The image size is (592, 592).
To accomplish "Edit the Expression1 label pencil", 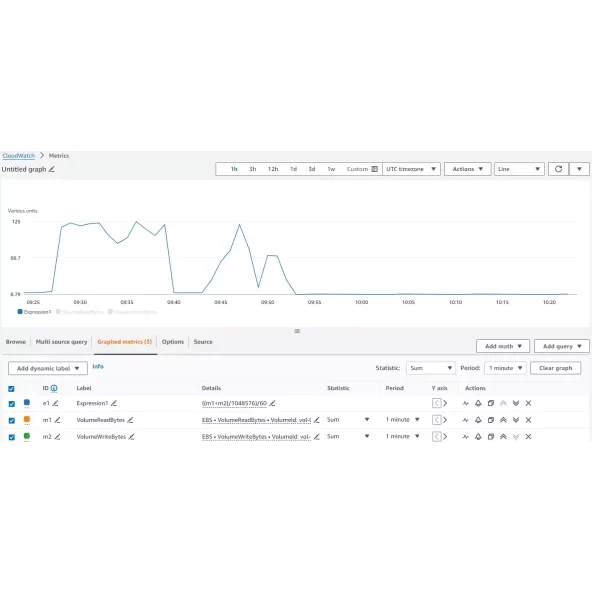I will tap(114, 403).
